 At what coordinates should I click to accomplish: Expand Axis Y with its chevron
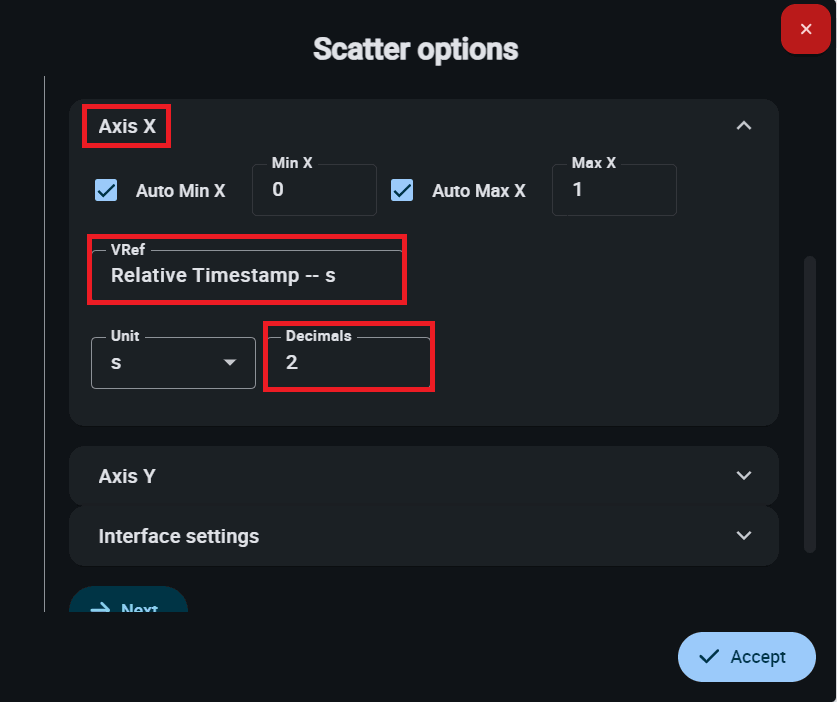pos(743,476)
